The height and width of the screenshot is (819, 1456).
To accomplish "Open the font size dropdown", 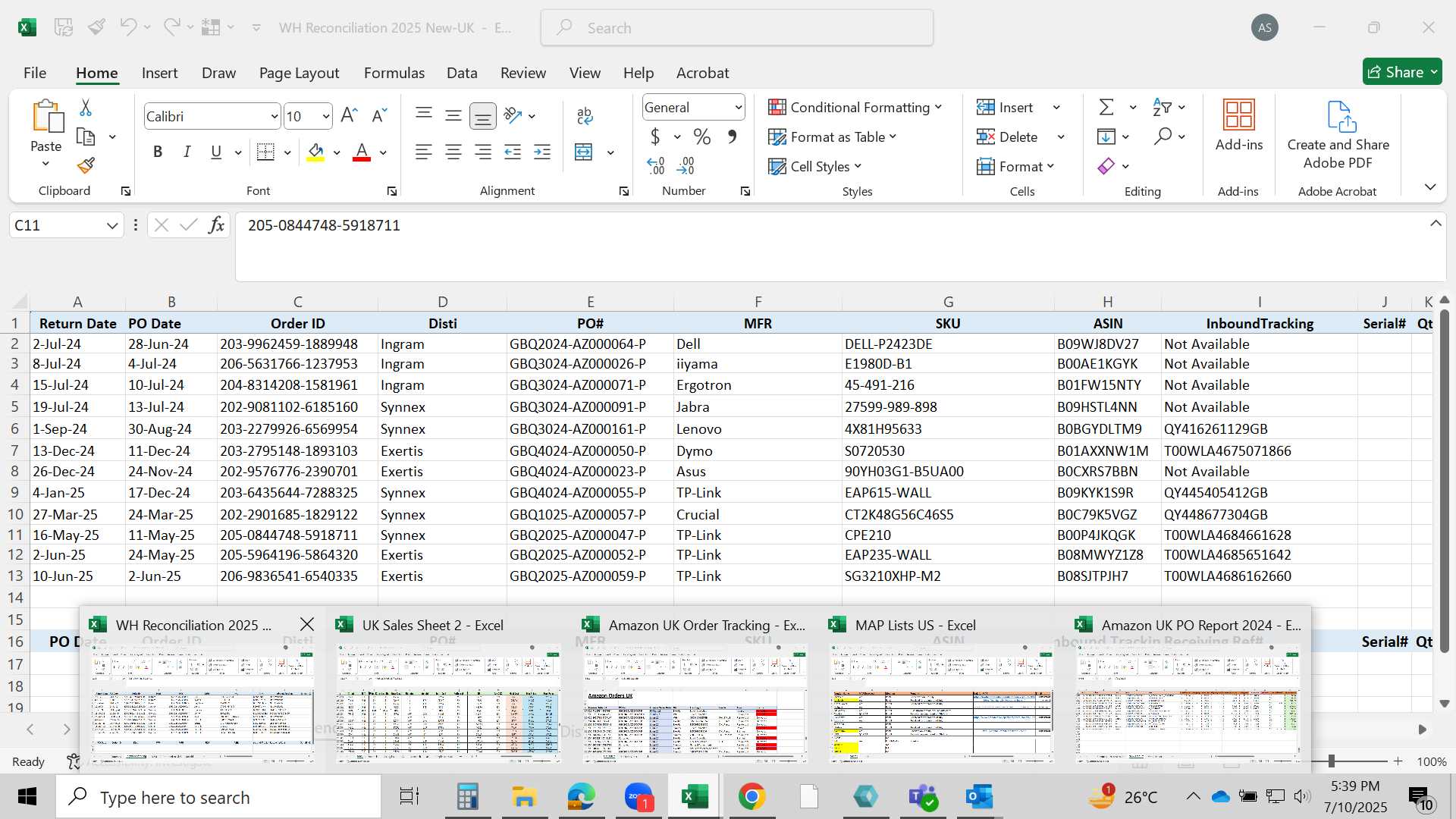I will point(326,116).
